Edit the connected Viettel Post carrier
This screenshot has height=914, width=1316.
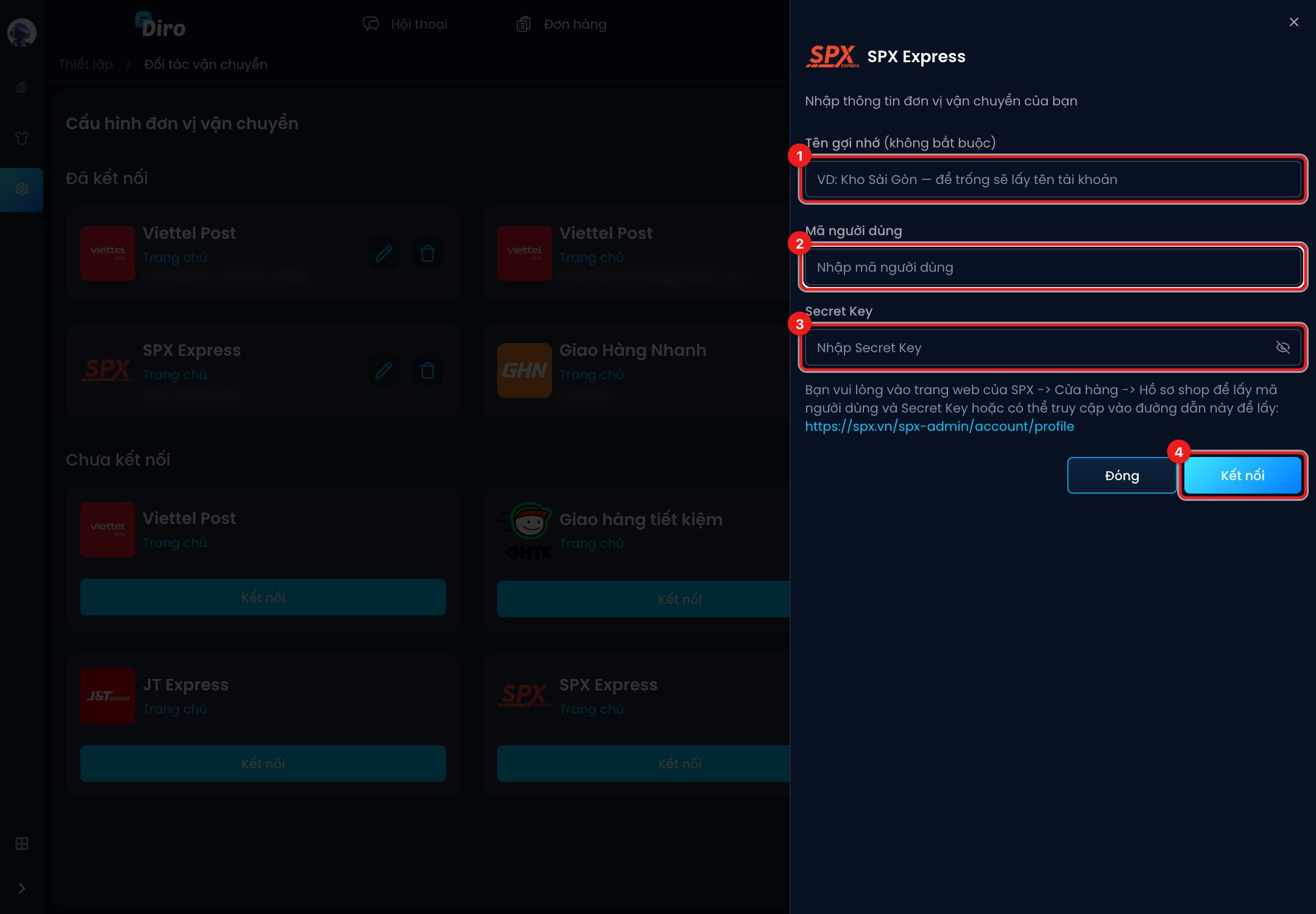(x=384, y=253)
